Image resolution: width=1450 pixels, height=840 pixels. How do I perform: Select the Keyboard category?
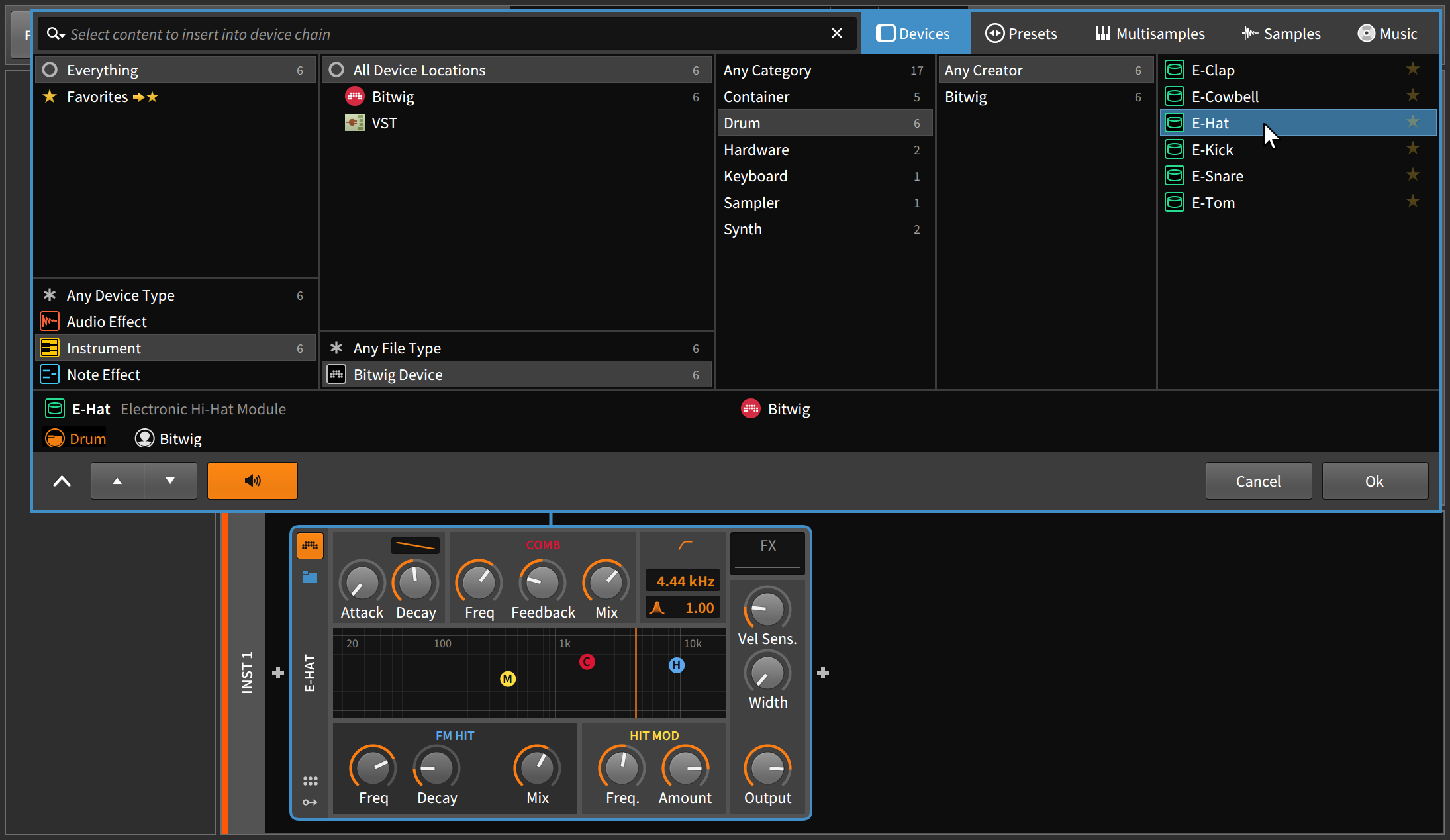(824, 176)
